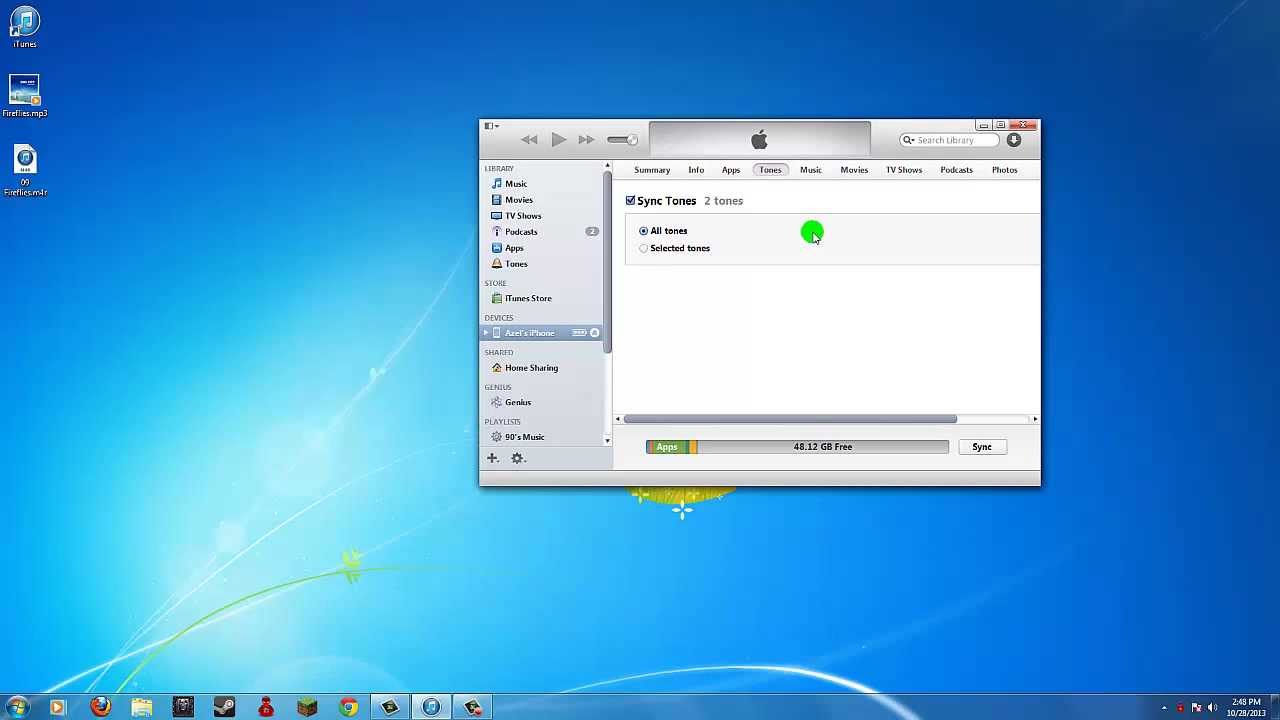
Task: Show hidden system tray icons arrow
Action: pyautogui.click(x=1164, y=708)
